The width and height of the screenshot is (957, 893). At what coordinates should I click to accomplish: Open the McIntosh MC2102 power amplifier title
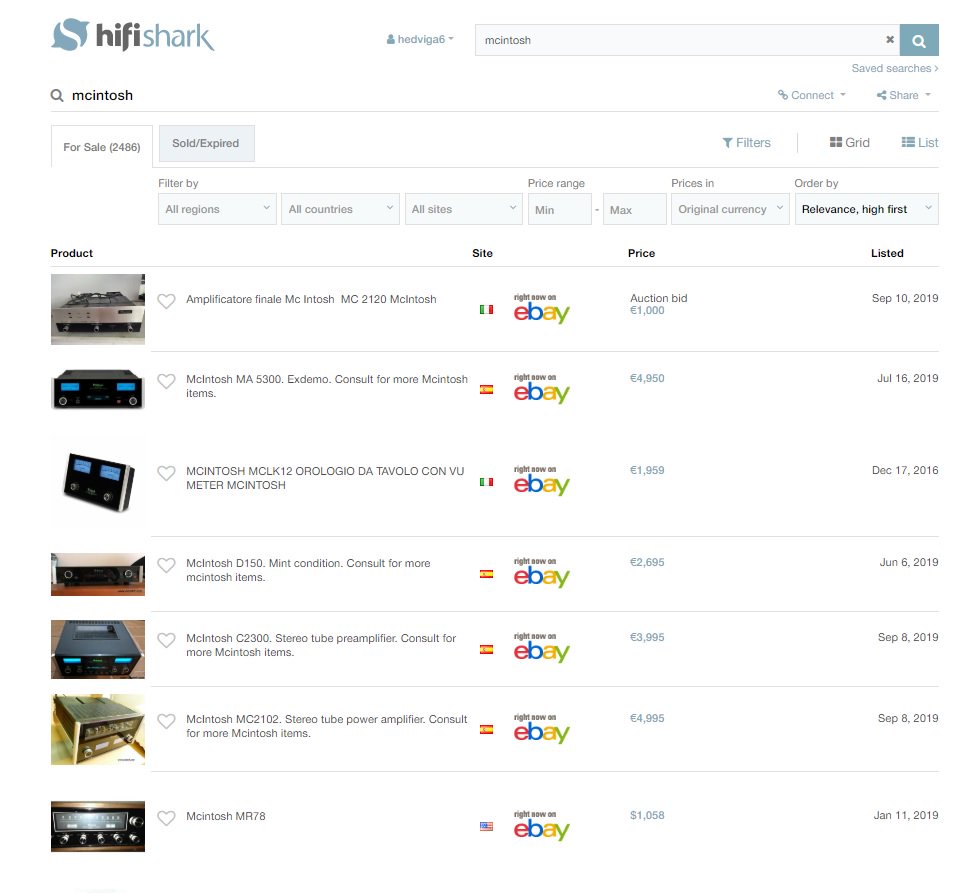coord(327,726)
